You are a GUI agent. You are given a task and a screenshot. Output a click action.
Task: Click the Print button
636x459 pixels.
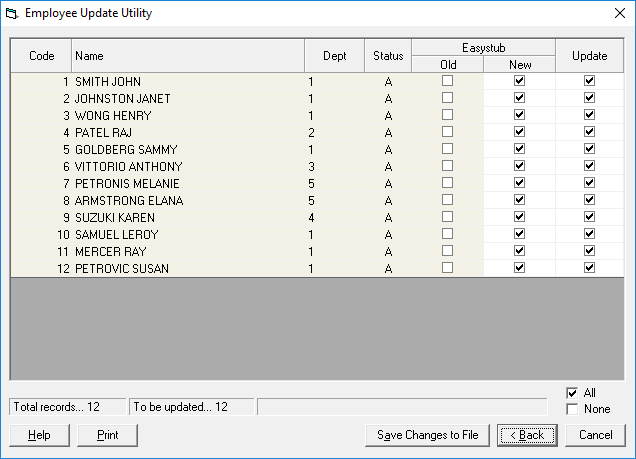(x=107, y=435)
